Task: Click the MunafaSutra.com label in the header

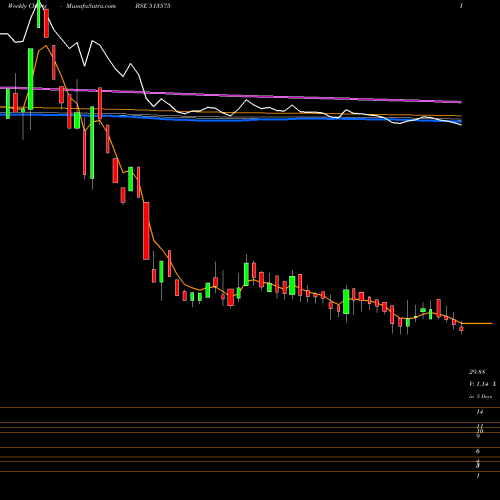Action: (91, 6)
